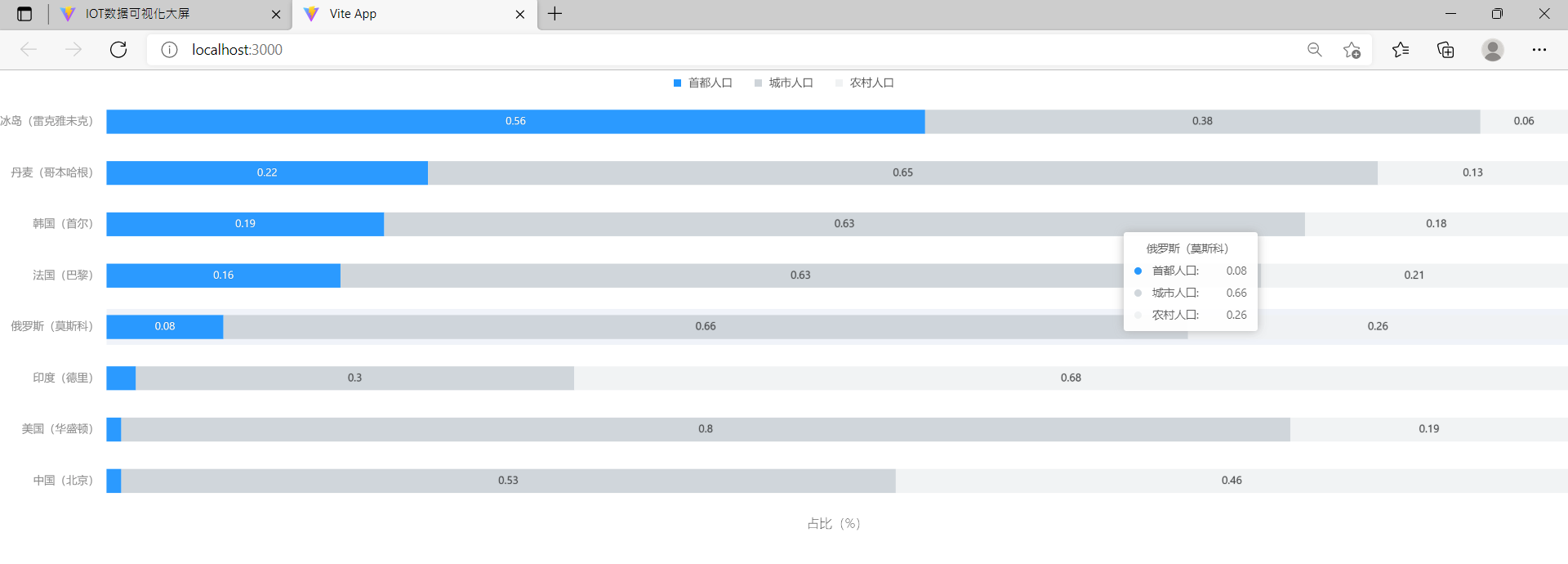This screenshot has width=1568, height=564.
Task: Close the IOT数据可视化大屏 tab
Action: pyautogui.click(x=276, y=14)
